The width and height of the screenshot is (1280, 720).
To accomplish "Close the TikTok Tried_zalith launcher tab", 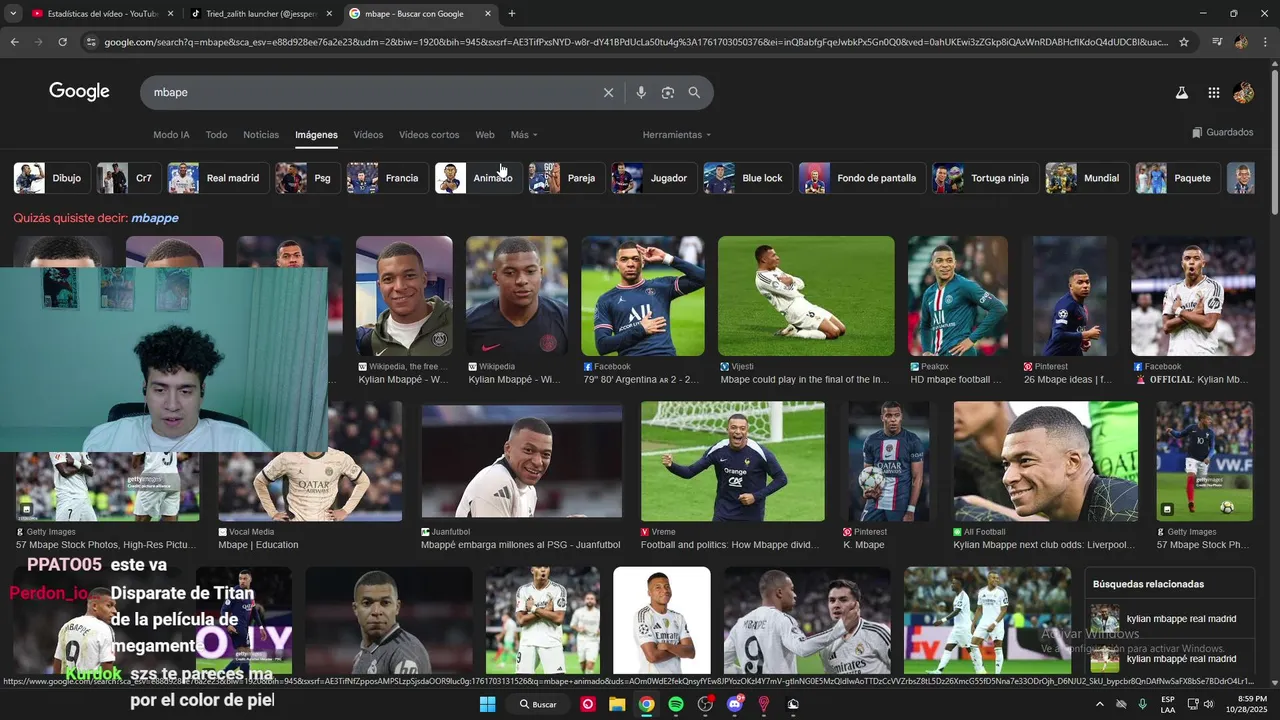I will [329, 14].
